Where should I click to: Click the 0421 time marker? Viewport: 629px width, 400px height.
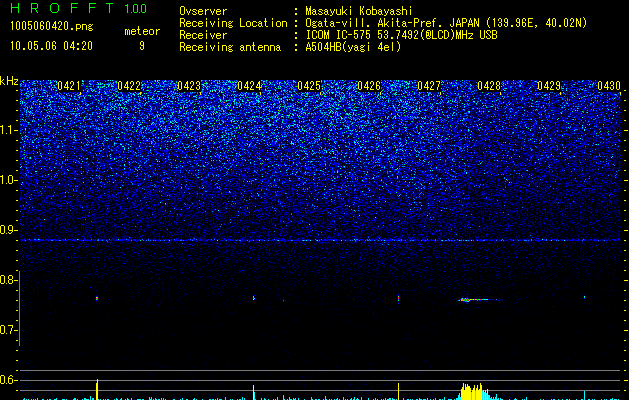click(69, 86)
